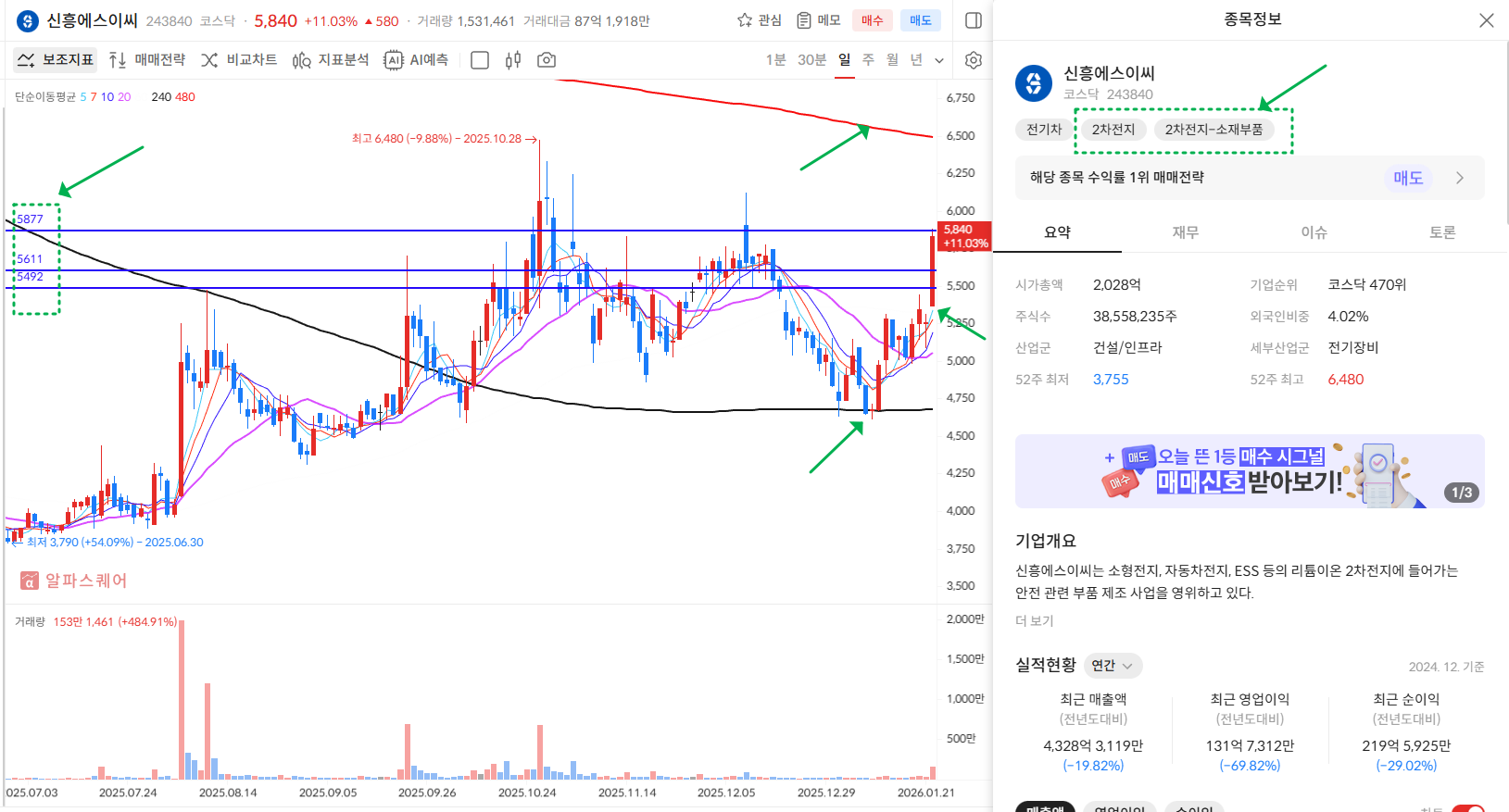Click the 매도 badge in strategy row
This screenshot has height=812, width=1509.
(x=1408, y=178)
